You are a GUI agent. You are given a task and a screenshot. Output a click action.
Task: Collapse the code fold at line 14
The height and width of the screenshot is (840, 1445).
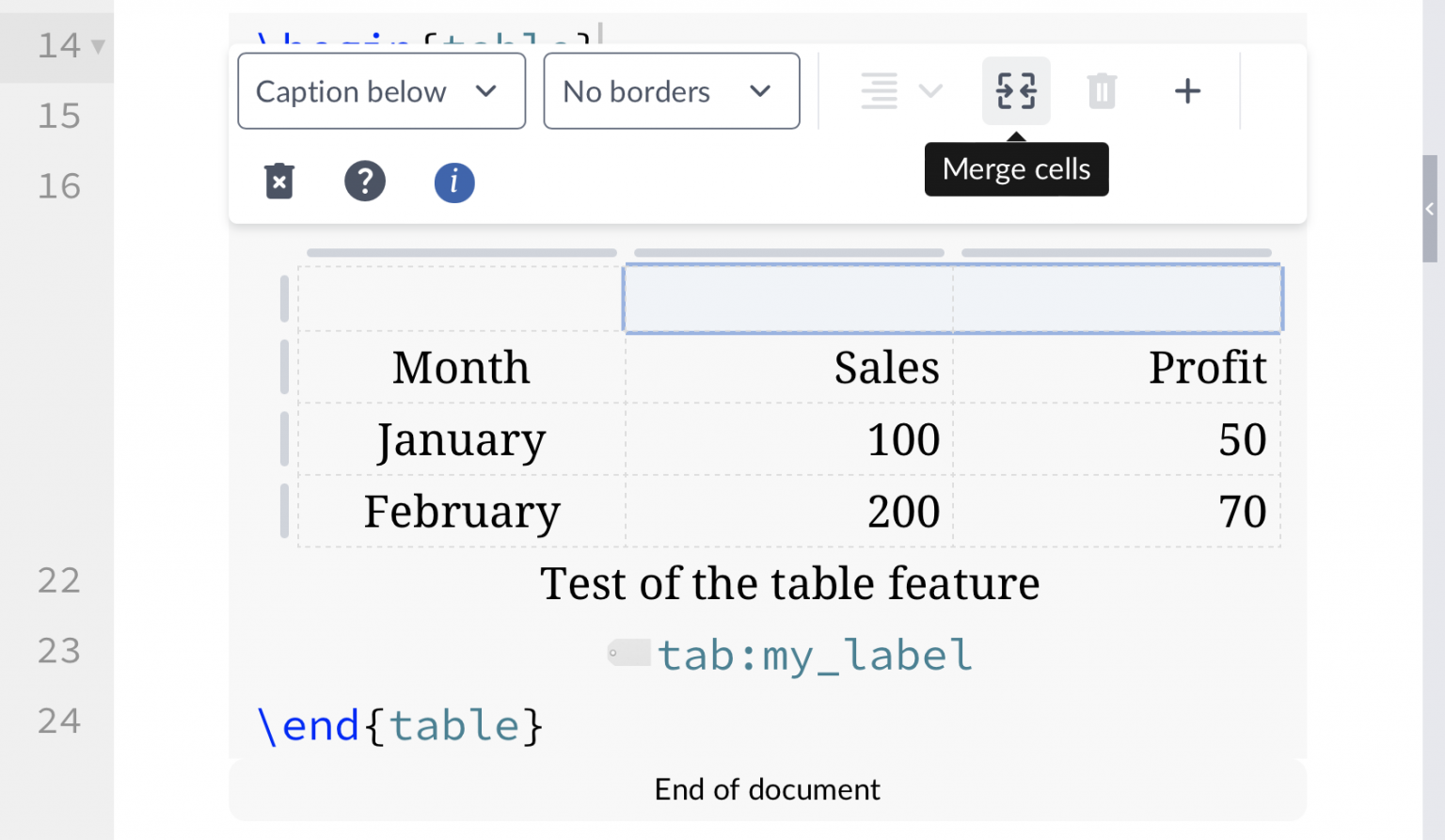(98, 45)
